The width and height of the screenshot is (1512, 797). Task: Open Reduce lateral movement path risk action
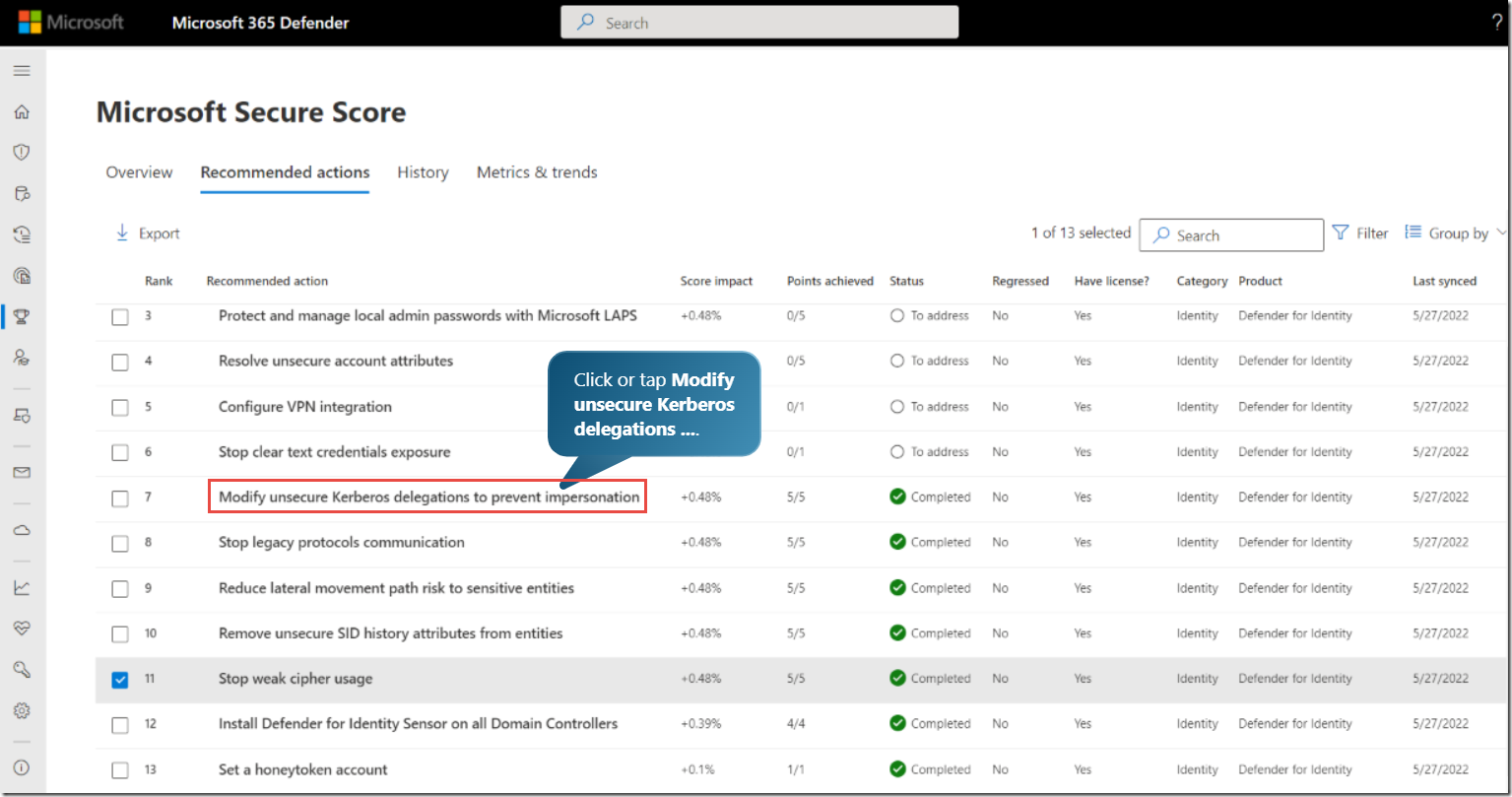coord(396,587)
